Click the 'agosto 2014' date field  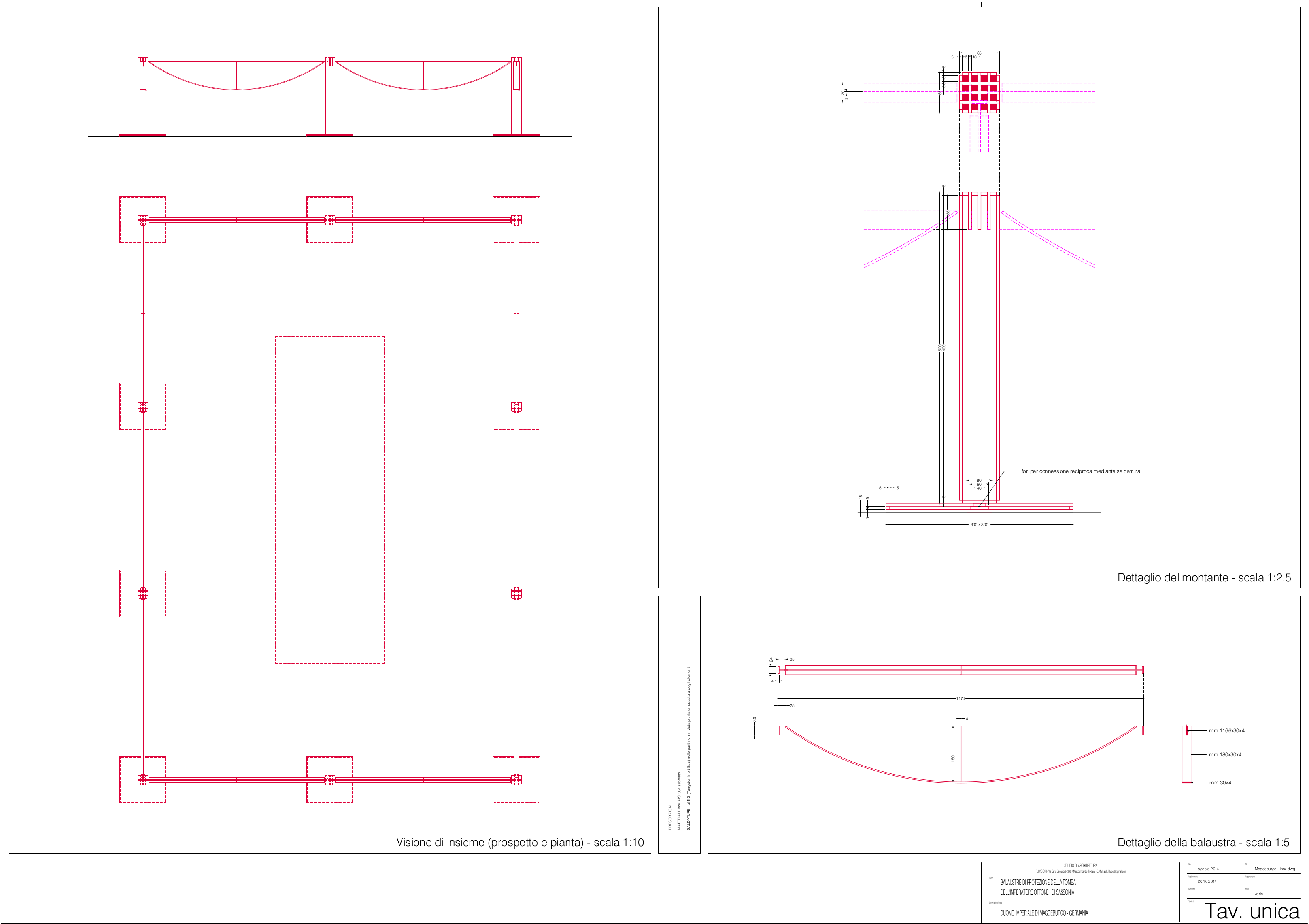[x=1208, y=869]
